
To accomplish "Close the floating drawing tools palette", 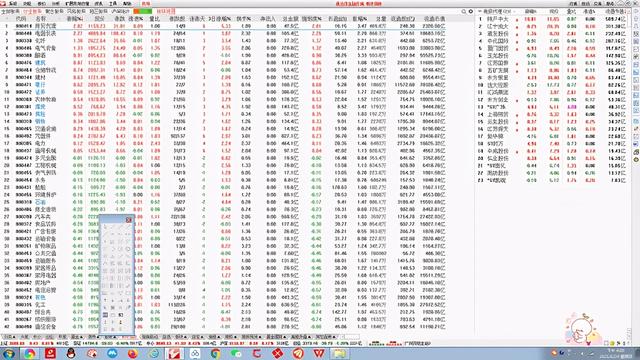I will point(129,220).
